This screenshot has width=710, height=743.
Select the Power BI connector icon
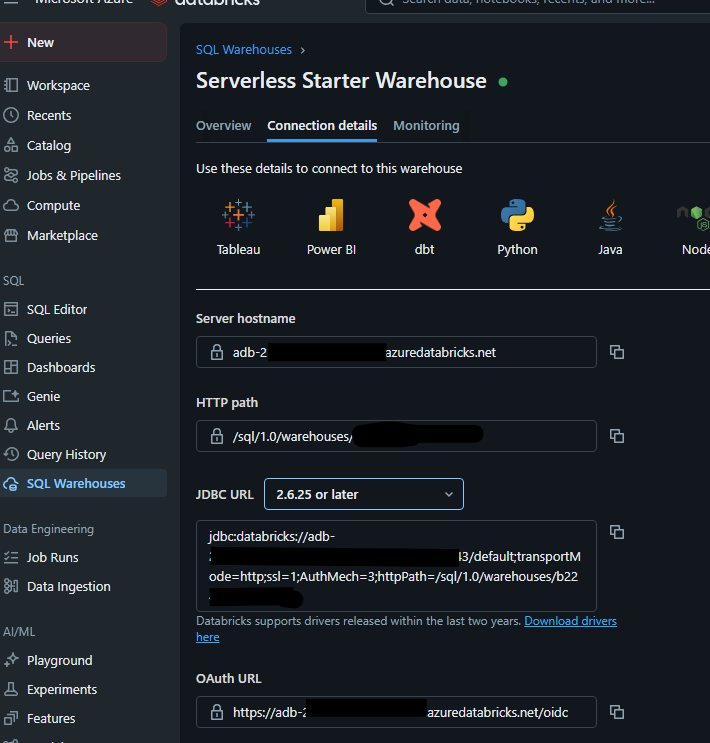(331, 216)
